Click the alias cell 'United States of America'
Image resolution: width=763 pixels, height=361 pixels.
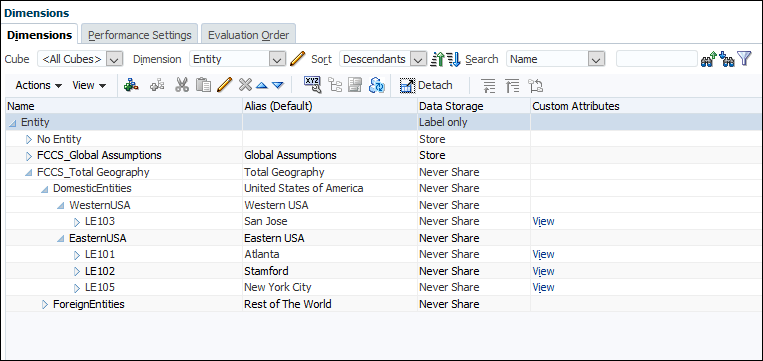(x=304, y=188)
